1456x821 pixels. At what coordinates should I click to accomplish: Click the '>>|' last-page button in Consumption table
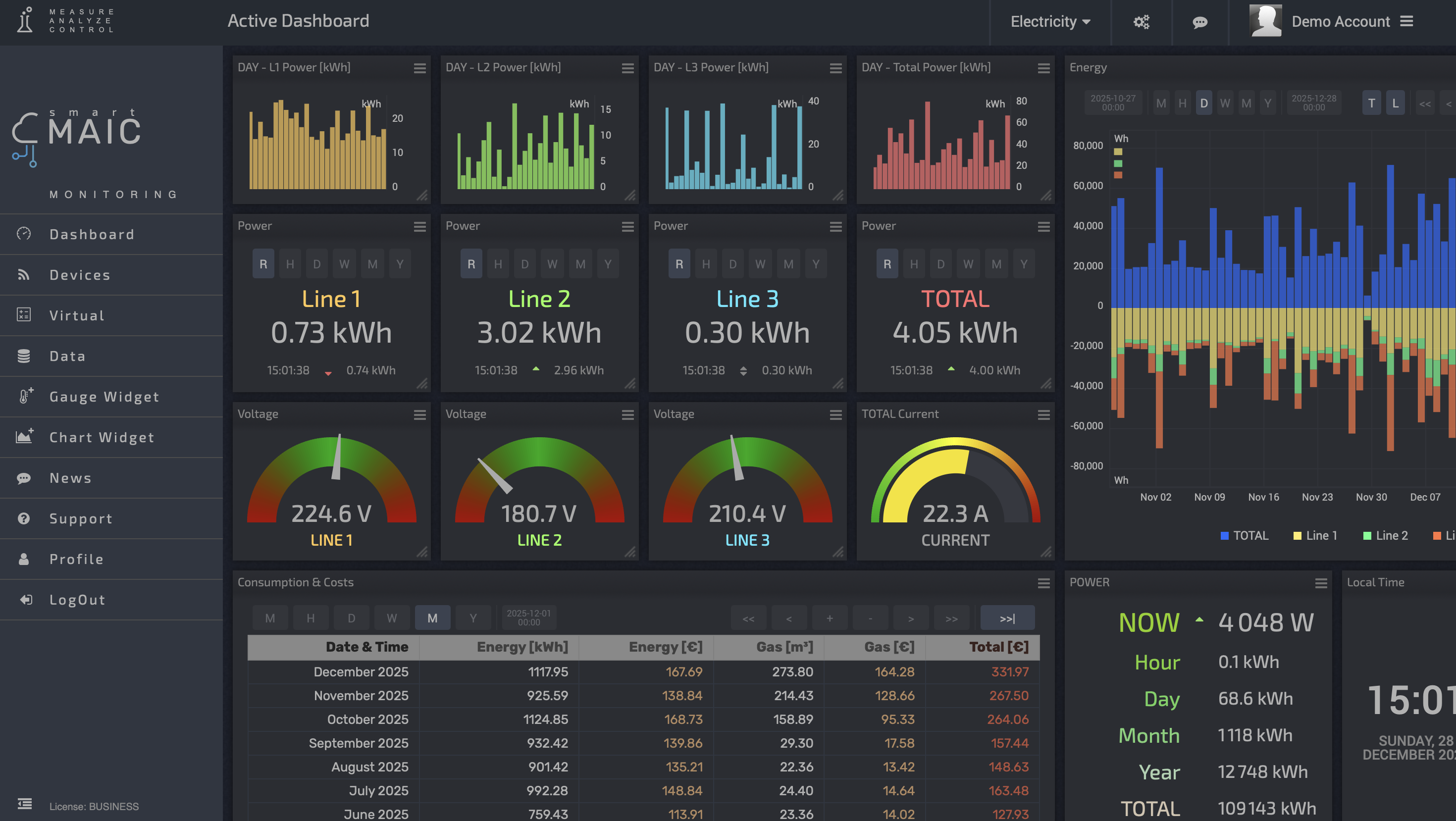pyautogui.click(x=1007, y=617)
